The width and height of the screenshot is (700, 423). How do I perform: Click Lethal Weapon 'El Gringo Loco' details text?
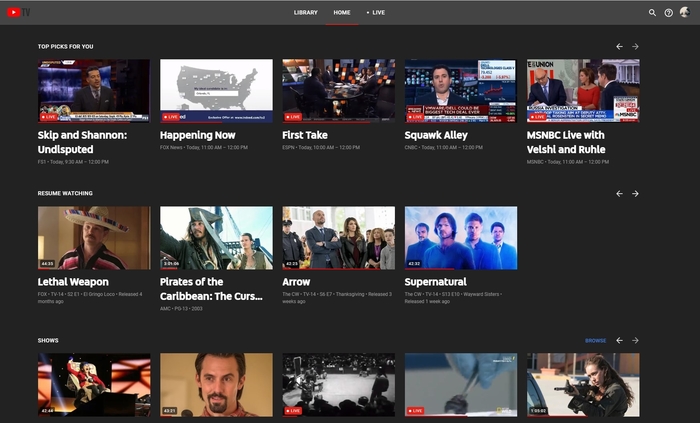pos(90,298)
